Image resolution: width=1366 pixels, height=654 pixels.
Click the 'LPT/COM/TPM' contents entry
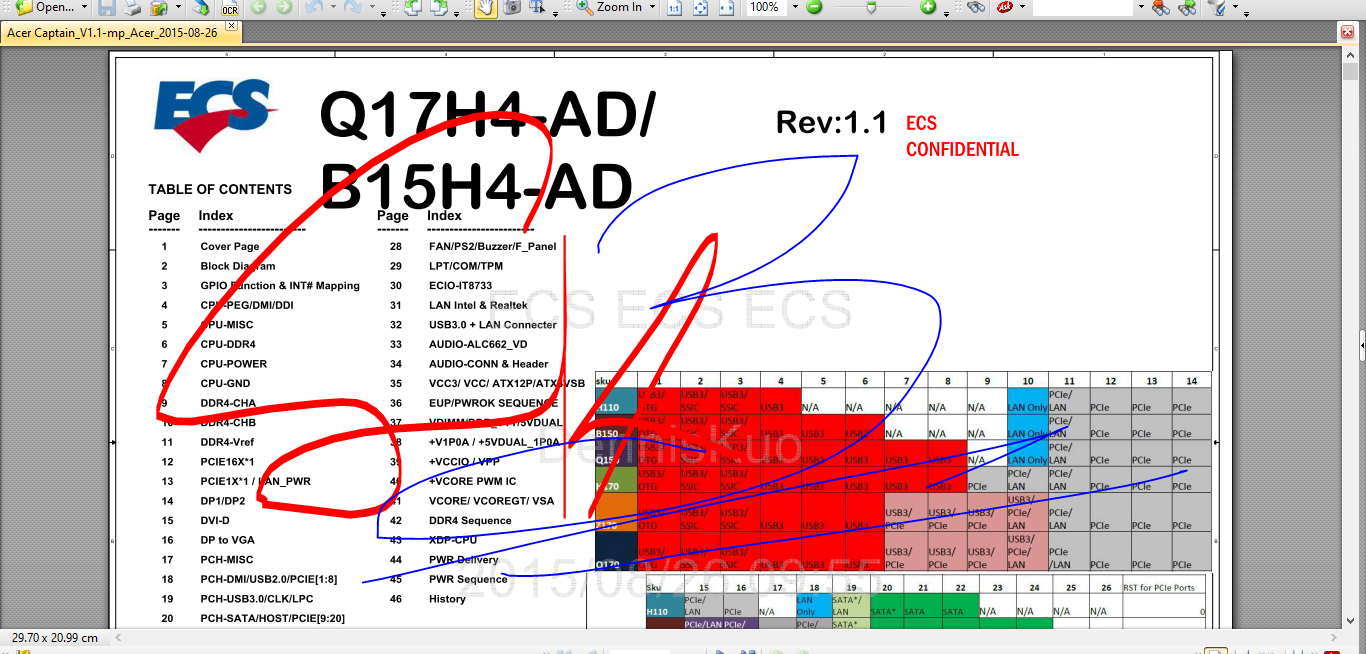tap(466, 266)
